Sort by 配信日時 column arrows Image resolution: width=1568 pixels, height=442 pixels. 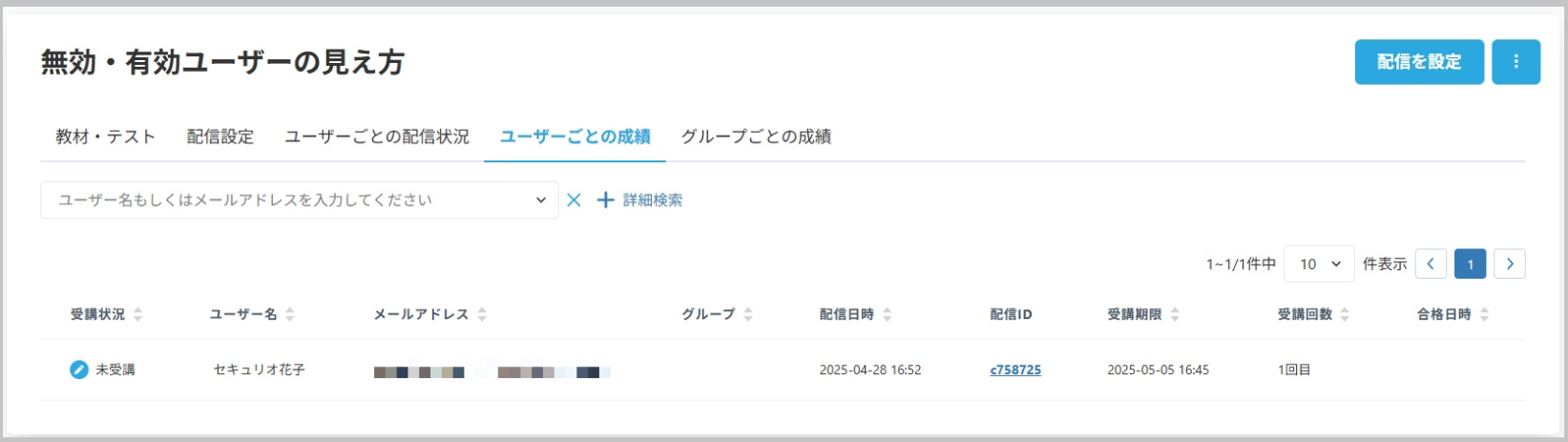click(x=888, y=314)
